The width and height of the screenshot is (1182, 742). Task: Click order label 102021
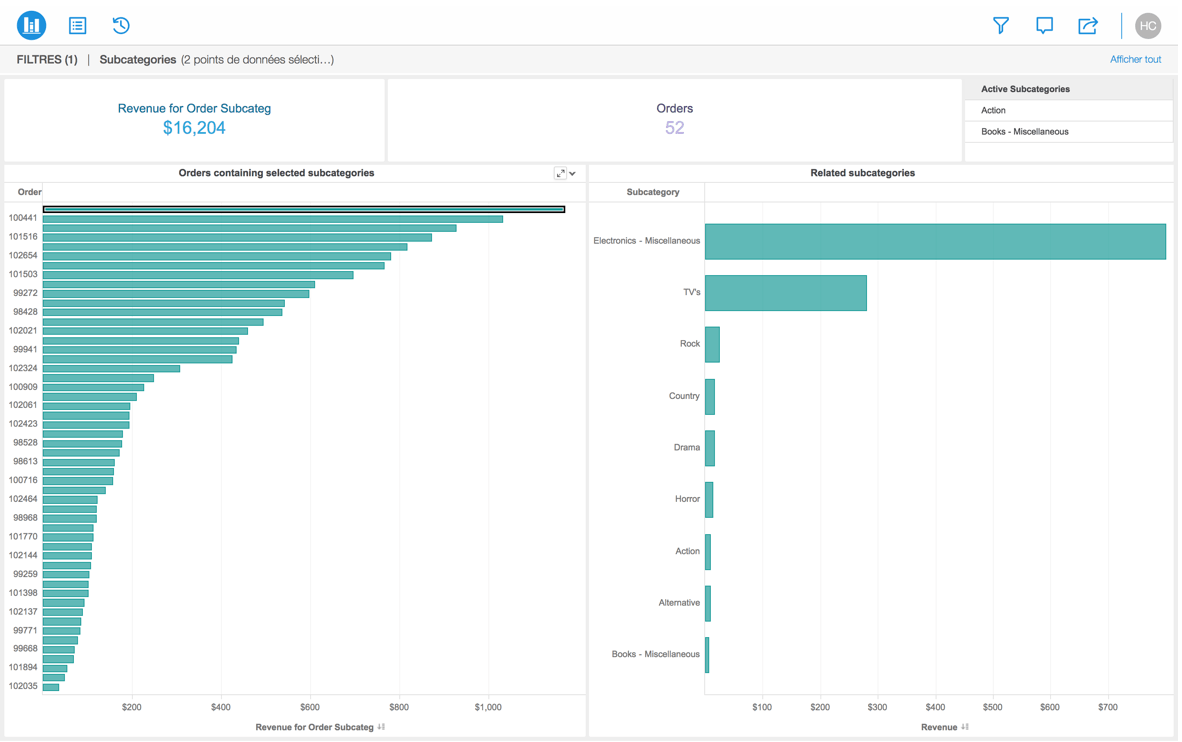pos(23,330)
